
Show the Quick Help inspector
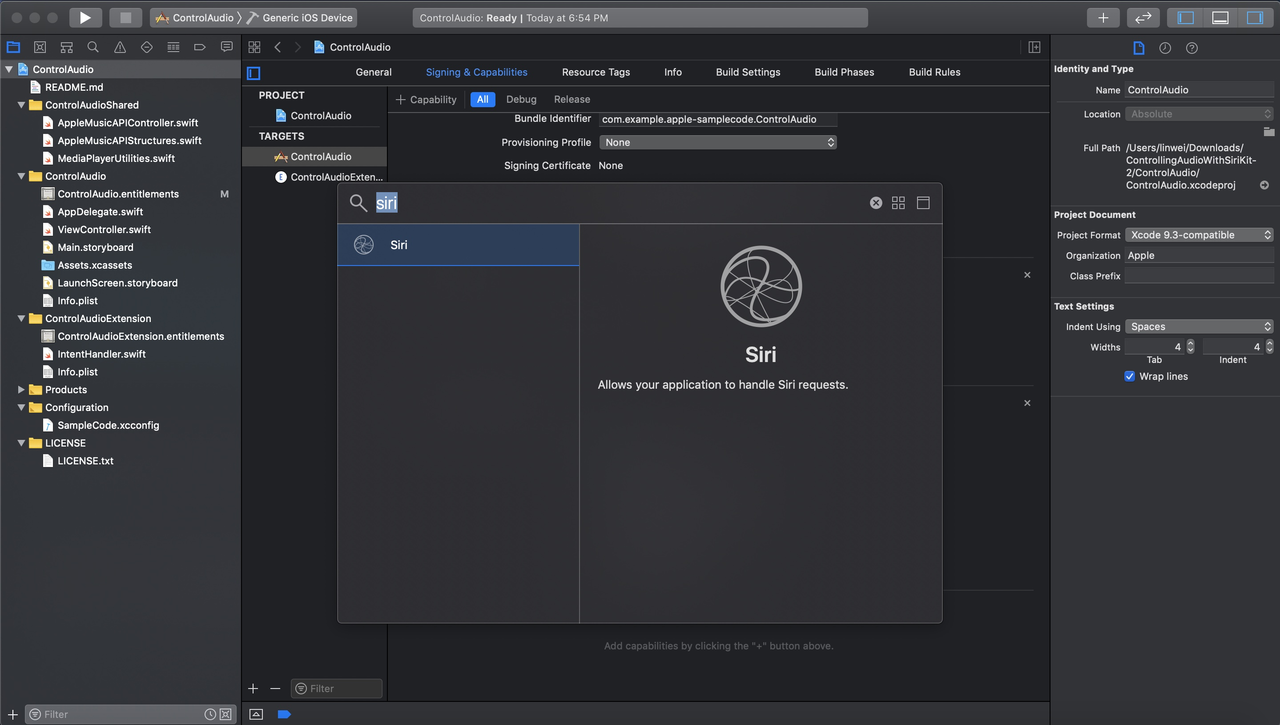click(1192, 48)
